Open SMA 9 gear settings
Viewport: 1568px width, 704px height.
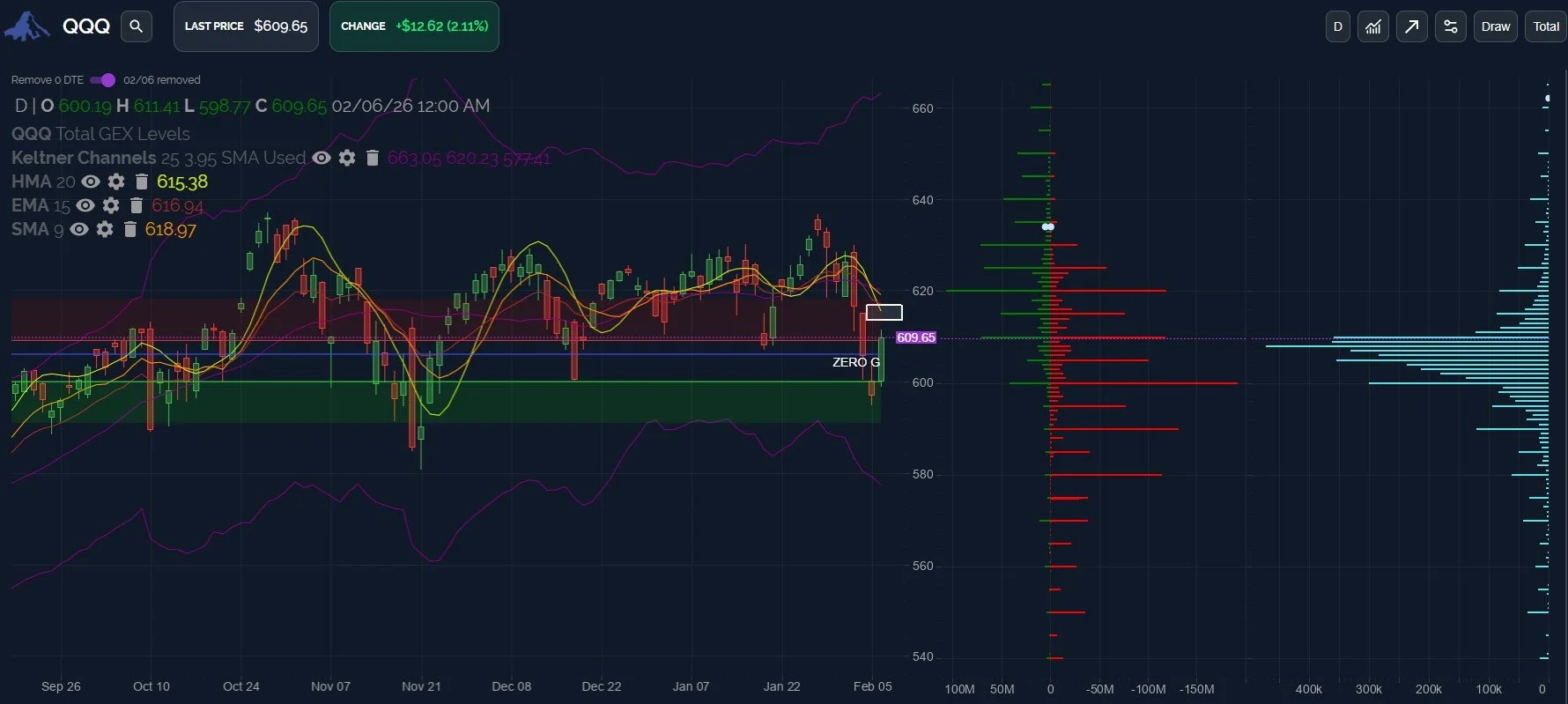click(x=104, y=229)
